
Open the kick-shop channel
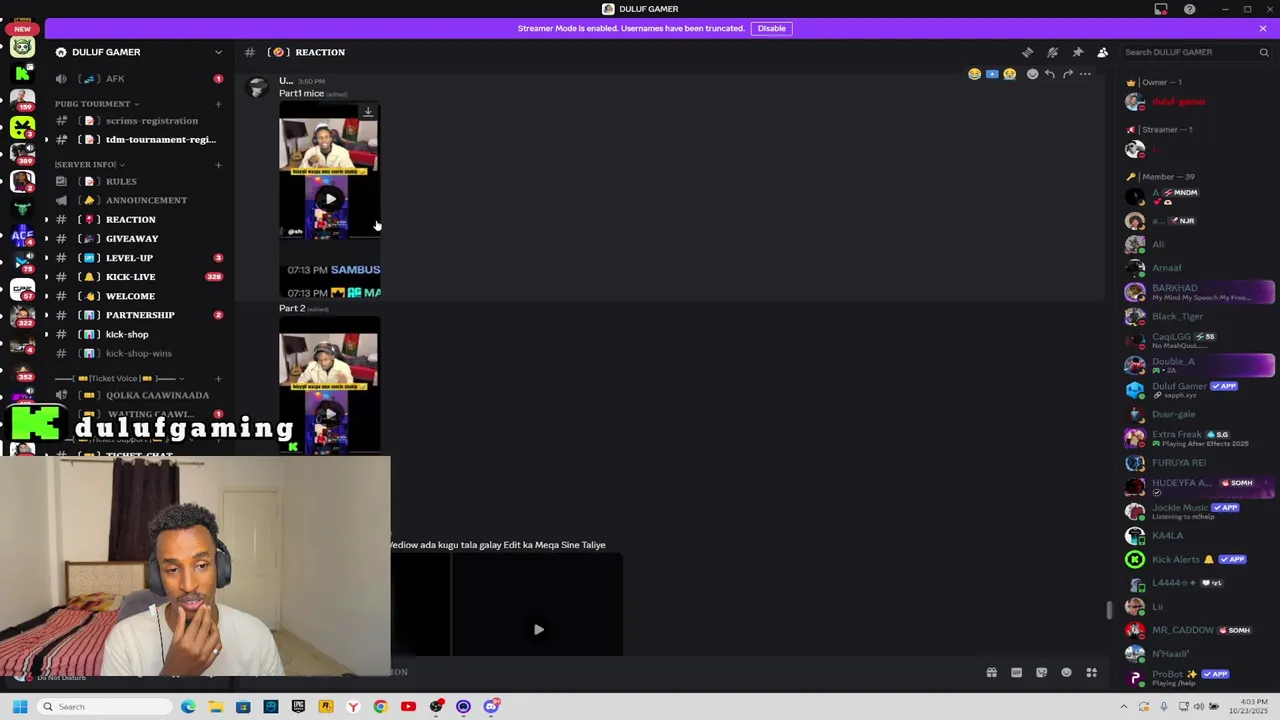click(x=140, y=334)
